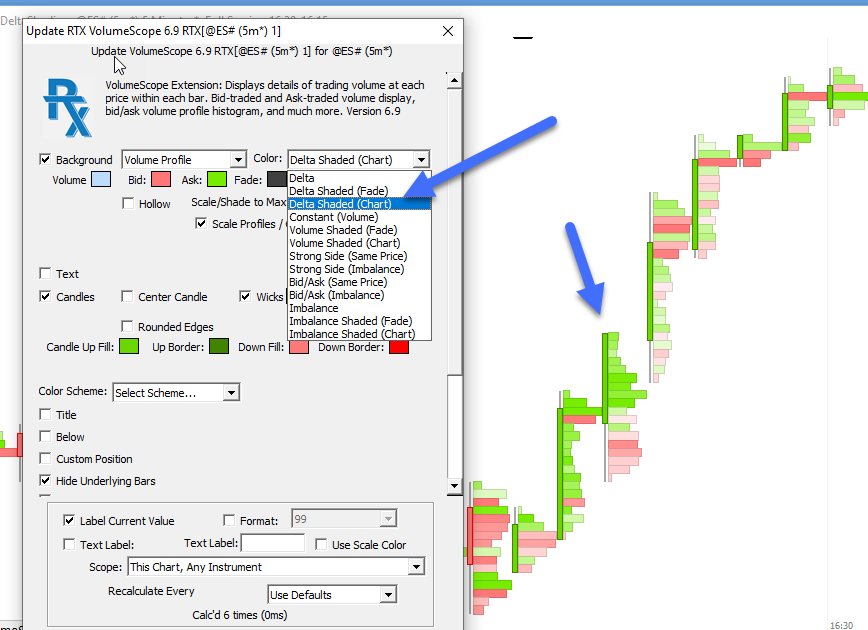
Task: Open the Ask color swatch
Action: point(216,179)
